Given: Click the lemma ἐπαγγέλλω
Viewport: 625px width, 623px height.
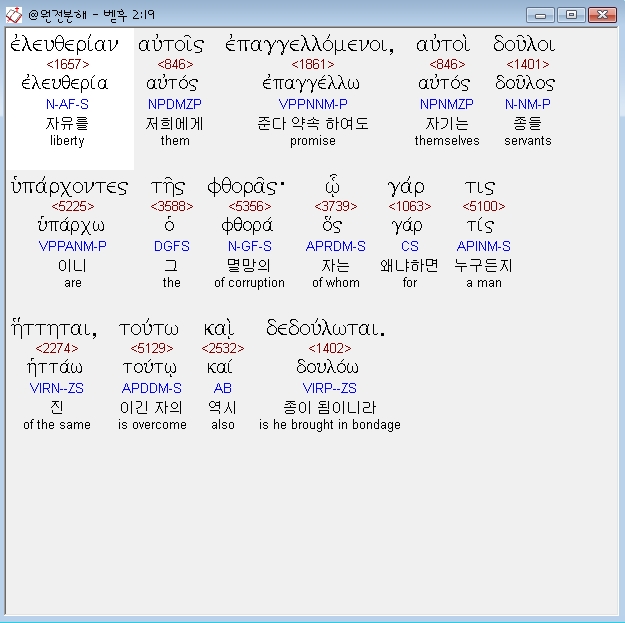Looking at the screenshot, I should tap(311, 83).
